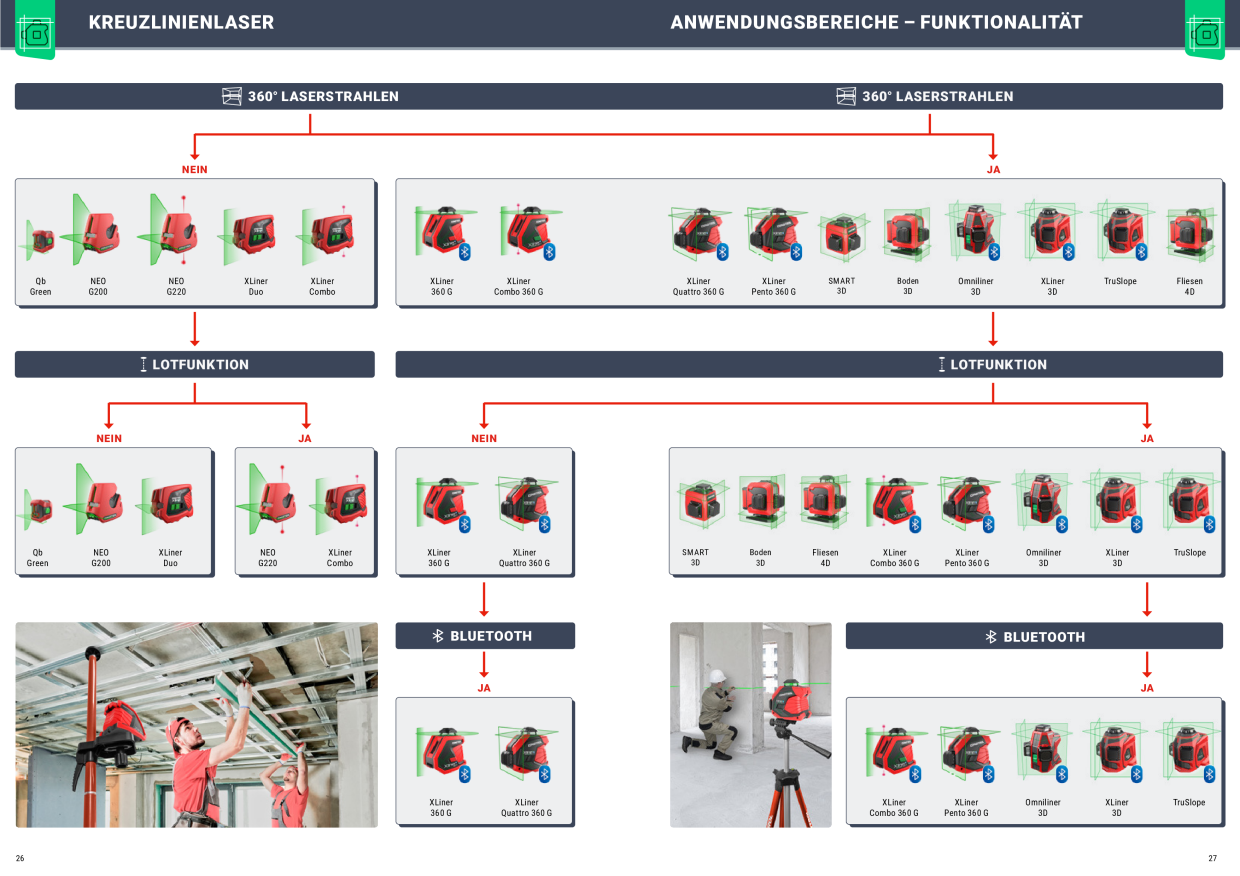Click the Bluetooth badge on Omniliner 3D in the five-product Bluetooth JA panel
Screen dimensions: 1240x876
point(1062,774)
